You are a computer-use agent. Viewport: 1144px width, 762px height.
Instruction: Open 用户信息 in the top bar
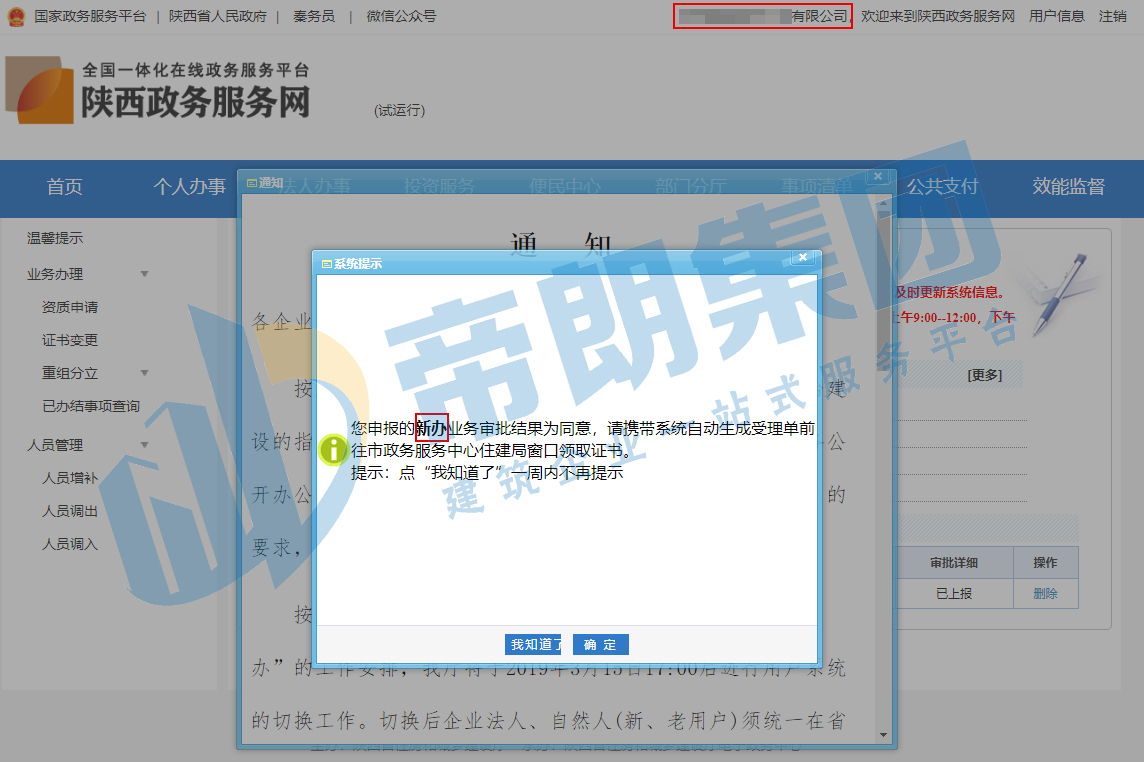(1056, 16)
